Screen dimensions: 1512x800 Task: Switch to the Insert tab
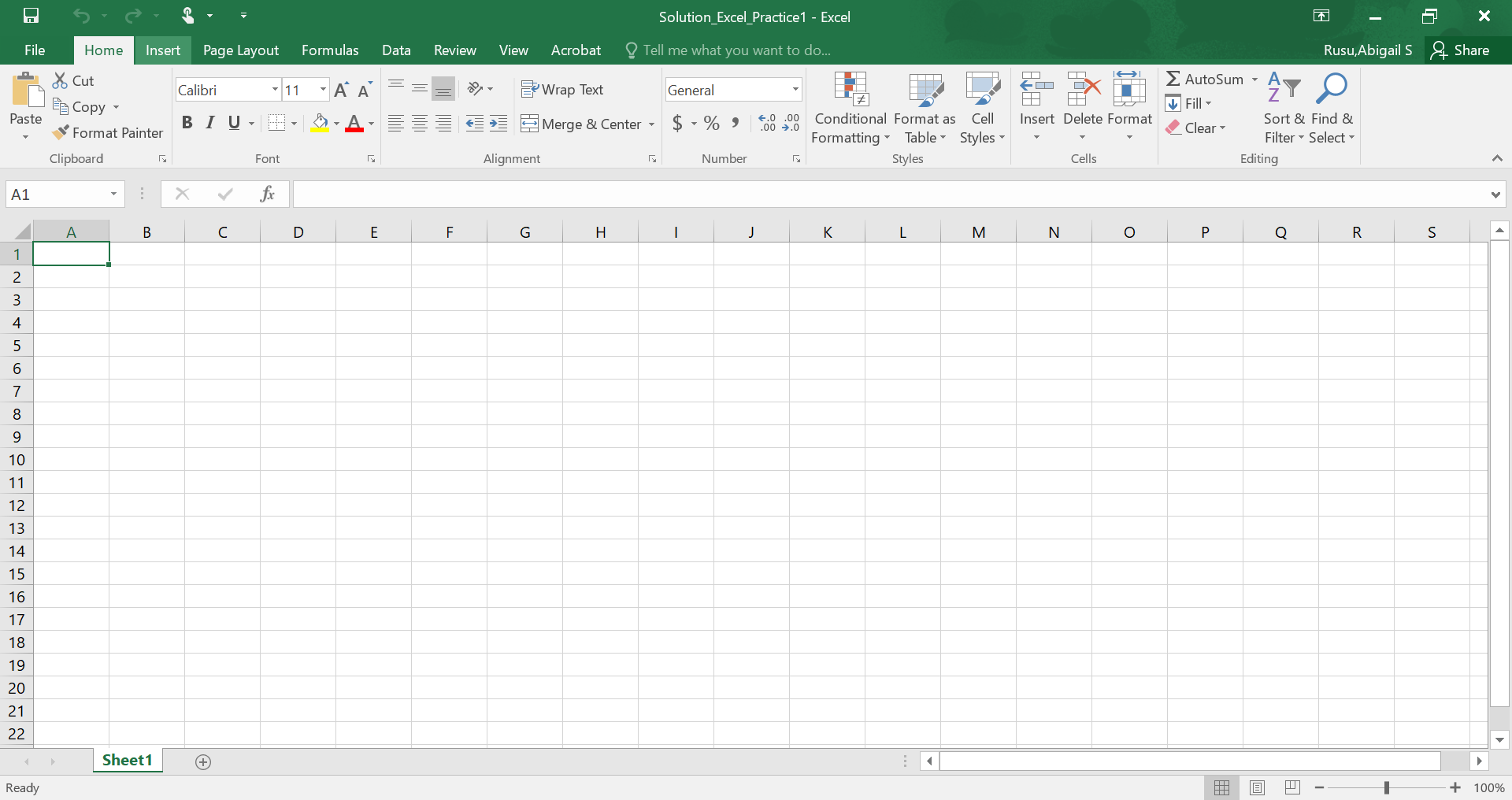point(163,50)
